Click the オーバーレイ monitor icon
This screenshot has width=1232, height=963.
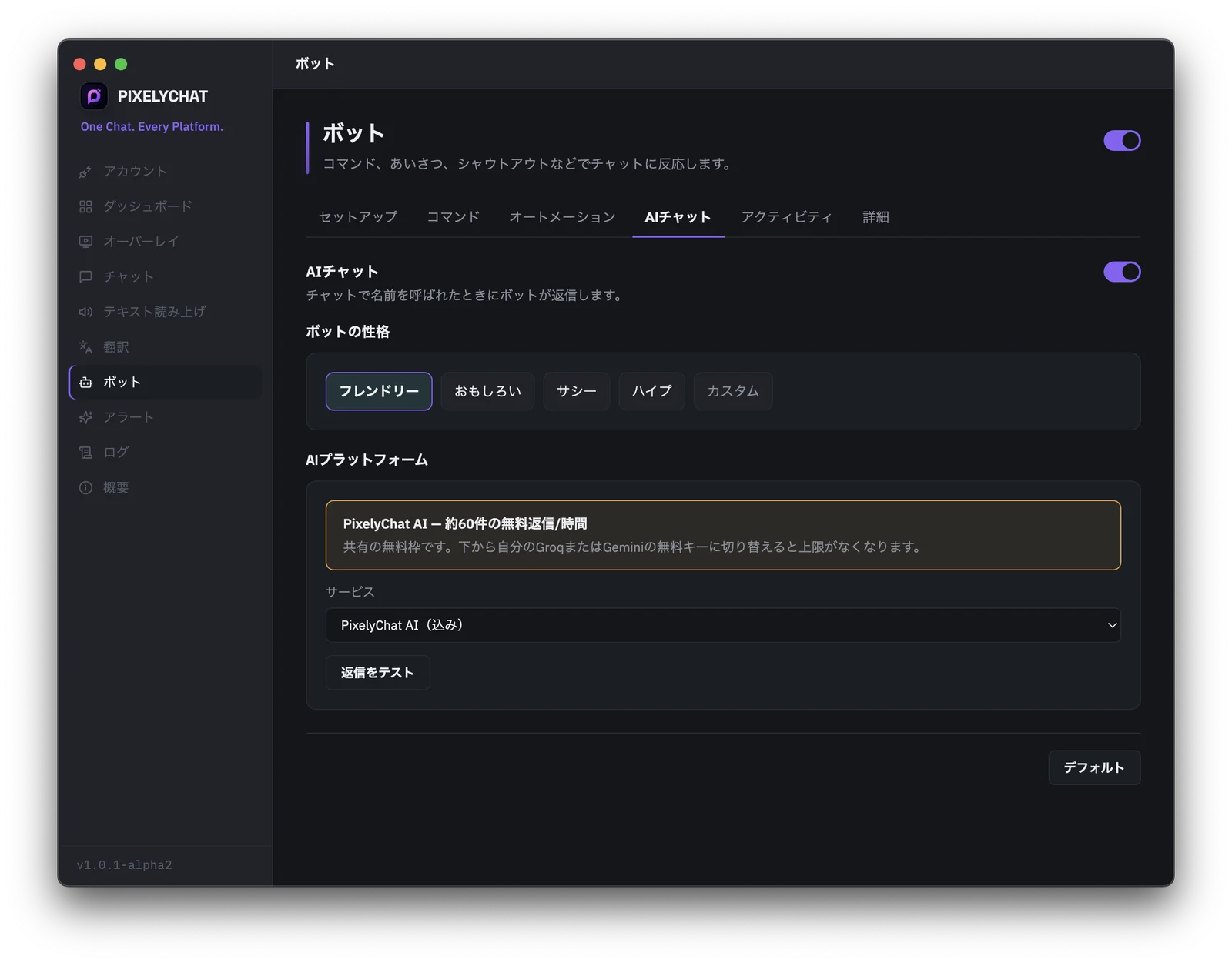click(x=85, y=242)
